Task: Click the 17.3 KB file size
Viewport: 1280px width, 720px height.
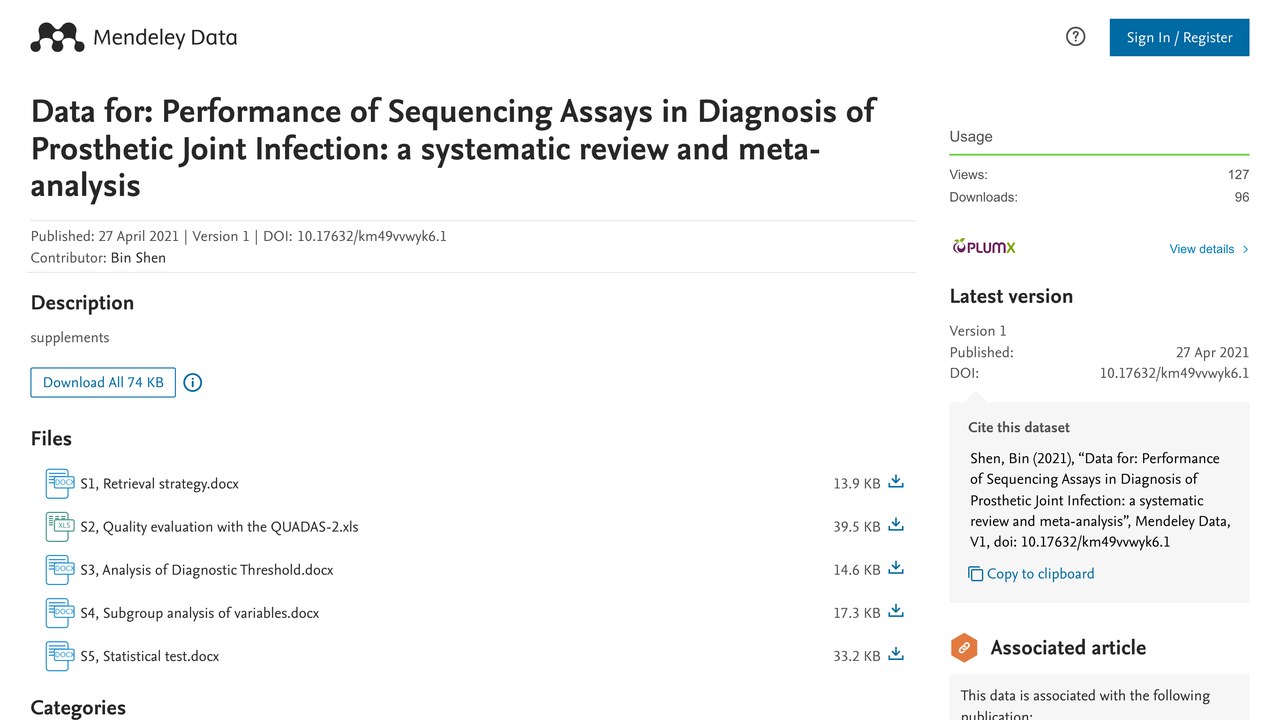Action: tap(857, 613)
